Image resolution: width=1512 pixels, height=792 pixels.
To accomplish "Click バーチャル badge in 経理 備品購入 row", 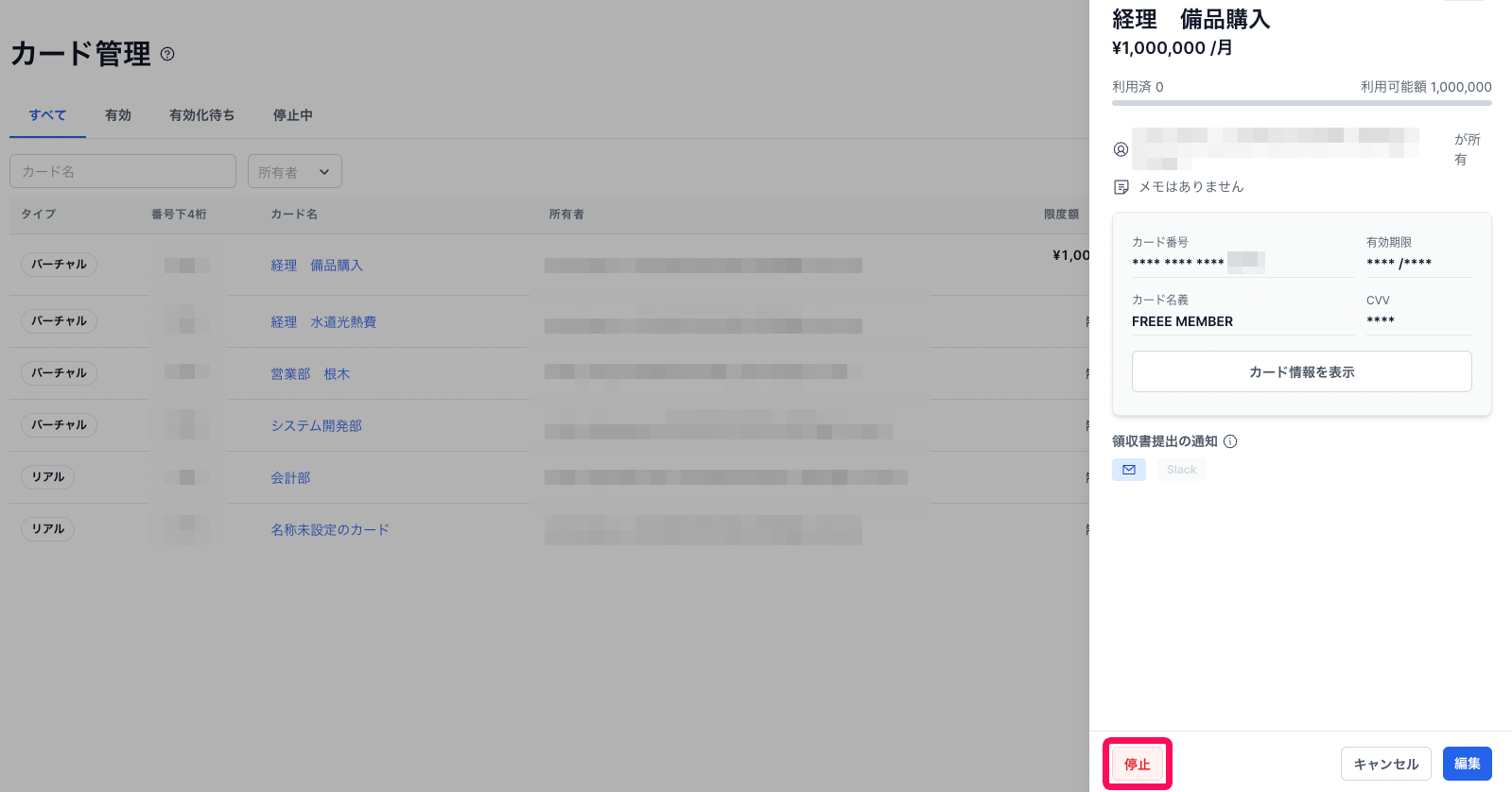I will pyautogui.click(x=59, y=265).
